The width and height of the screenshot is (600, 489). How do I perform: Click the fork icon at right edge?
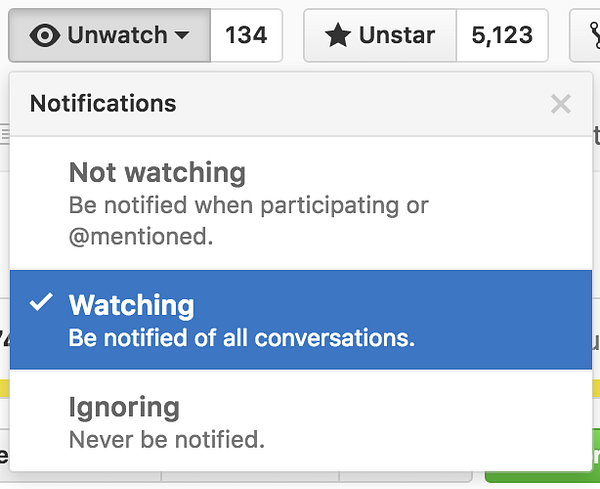tap(595, 35)
